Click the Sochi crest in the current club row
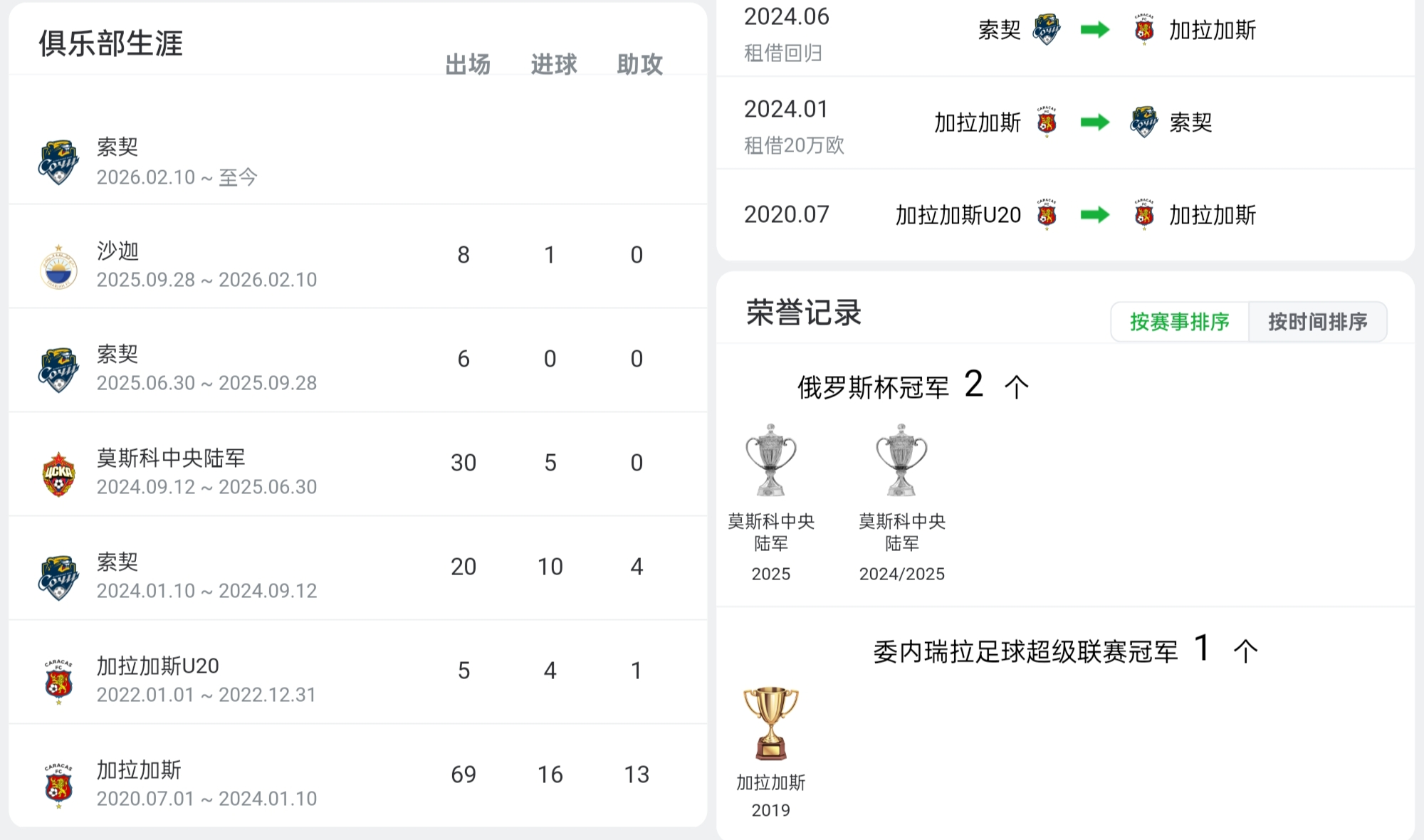Image resolution: width=1424 pixels, height=840 pixels. (58, 162)
